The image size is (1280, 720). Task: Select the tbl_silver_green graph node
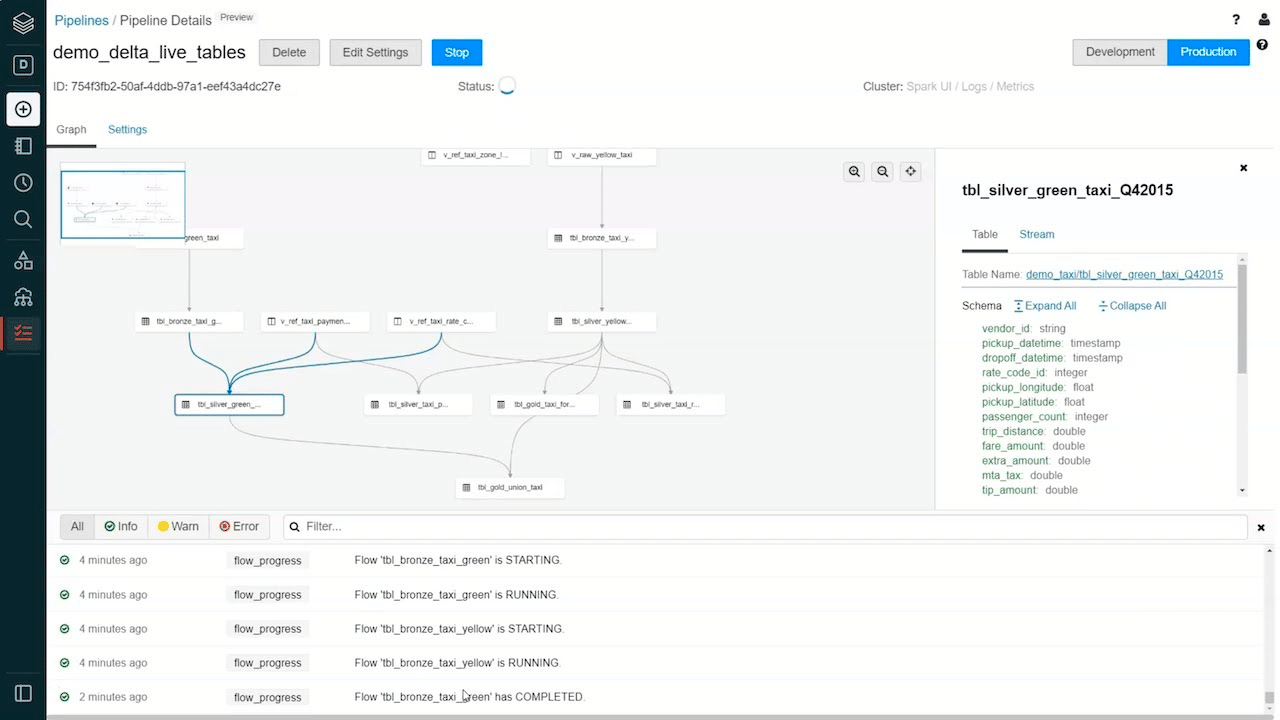pyautogui.click(x=229, y=405)
